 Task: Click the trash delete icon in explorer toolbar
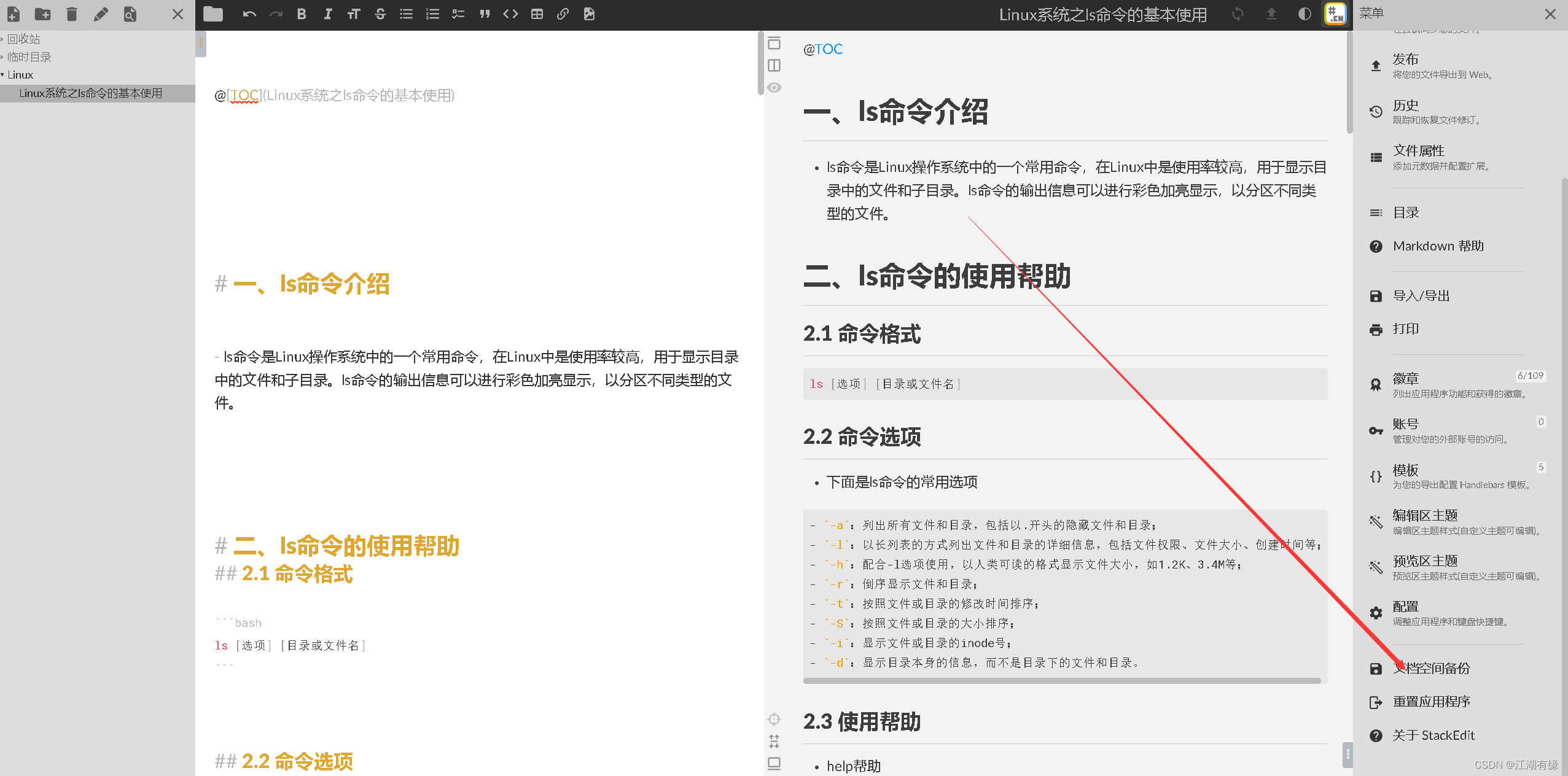(x=72, y=14)
